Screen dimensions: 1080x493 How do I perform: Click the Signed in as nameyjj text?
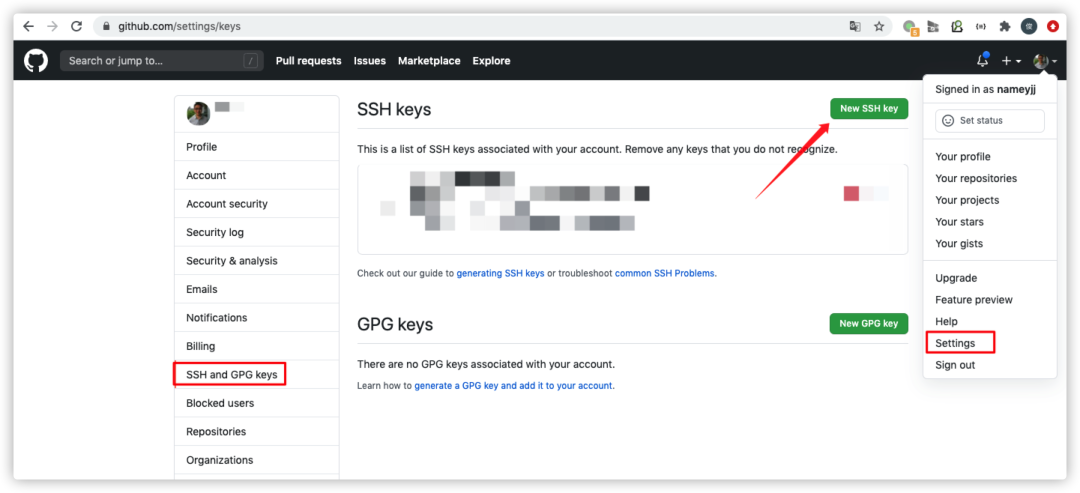(x=986, y=90)
